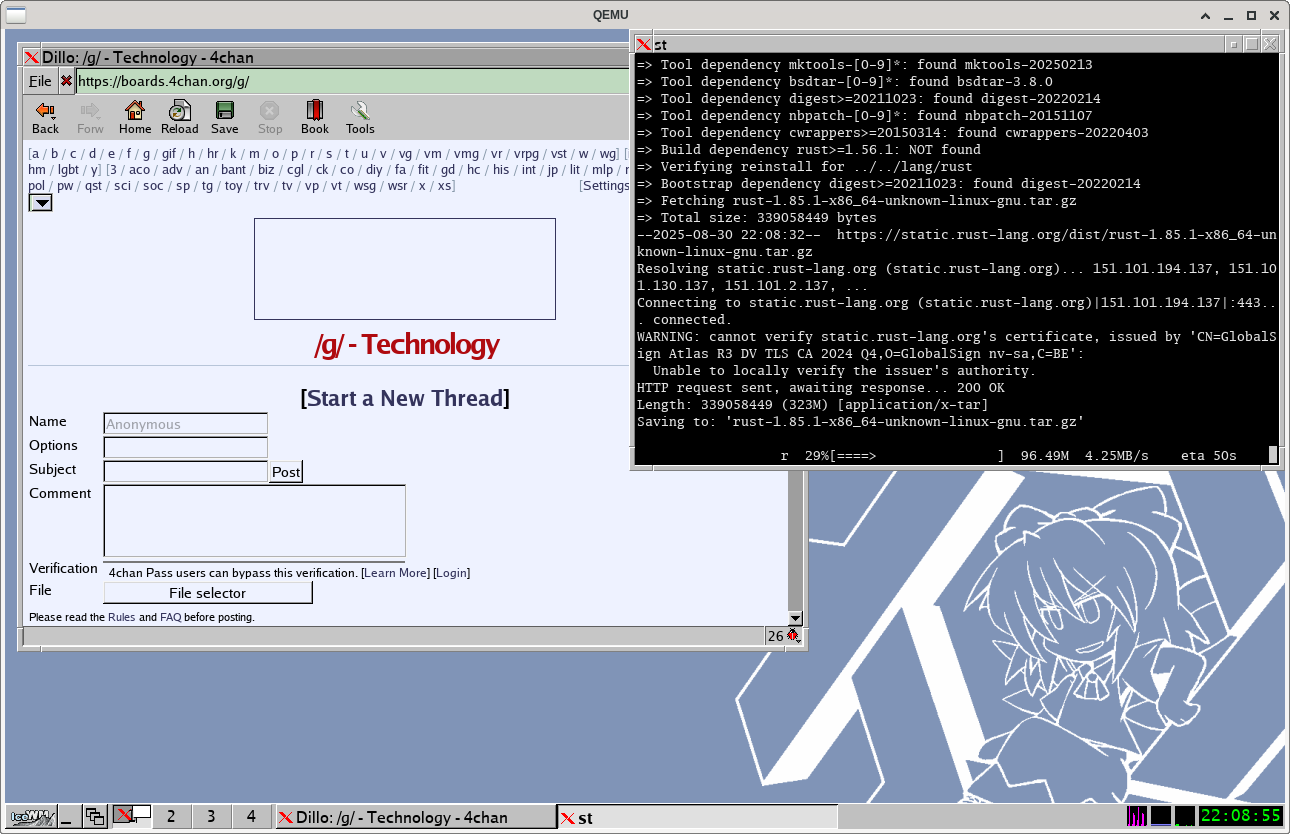Focus the Name input field
Image resolution: width=1290 pixels, height=834 pixels.
pyautogui.click(x=186, y=424)
